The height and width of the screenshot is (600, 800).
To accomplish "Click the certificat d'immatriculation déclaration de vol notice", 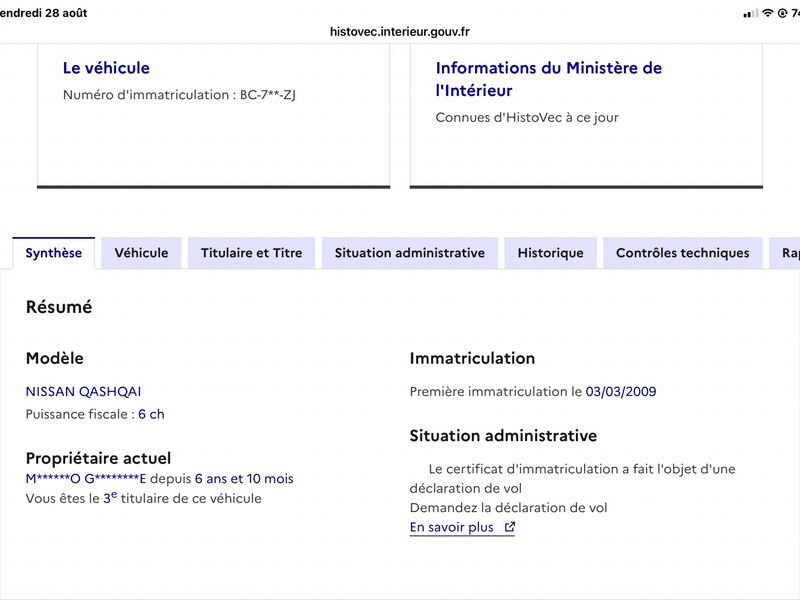I will (x=572, y=479).
